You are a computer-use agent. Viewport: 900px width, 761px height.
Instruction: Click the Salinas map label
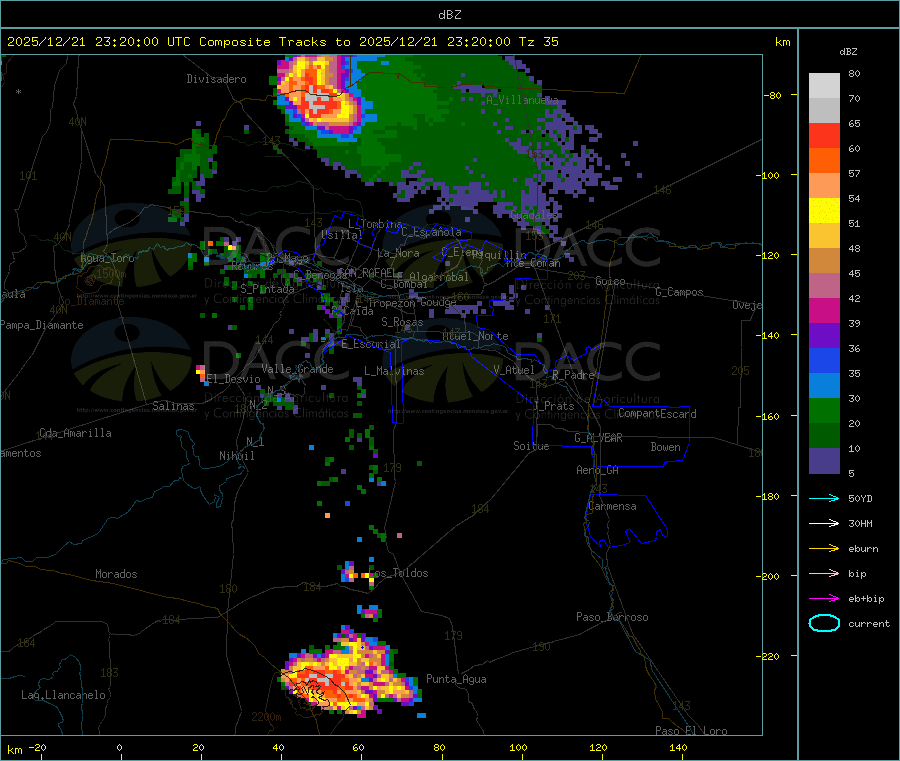[x=173, y=406]
